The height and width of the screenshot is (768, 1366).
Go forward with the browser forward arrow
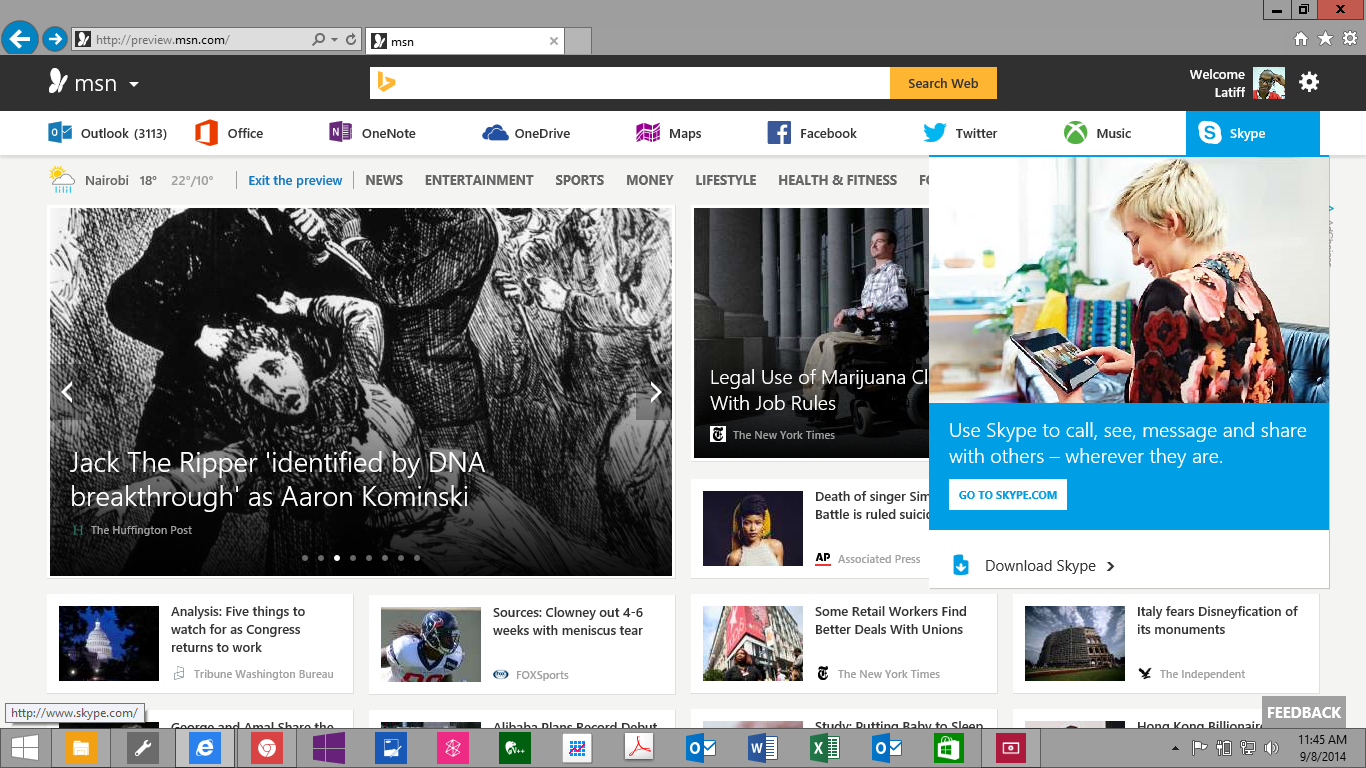[x=55, y=39]
